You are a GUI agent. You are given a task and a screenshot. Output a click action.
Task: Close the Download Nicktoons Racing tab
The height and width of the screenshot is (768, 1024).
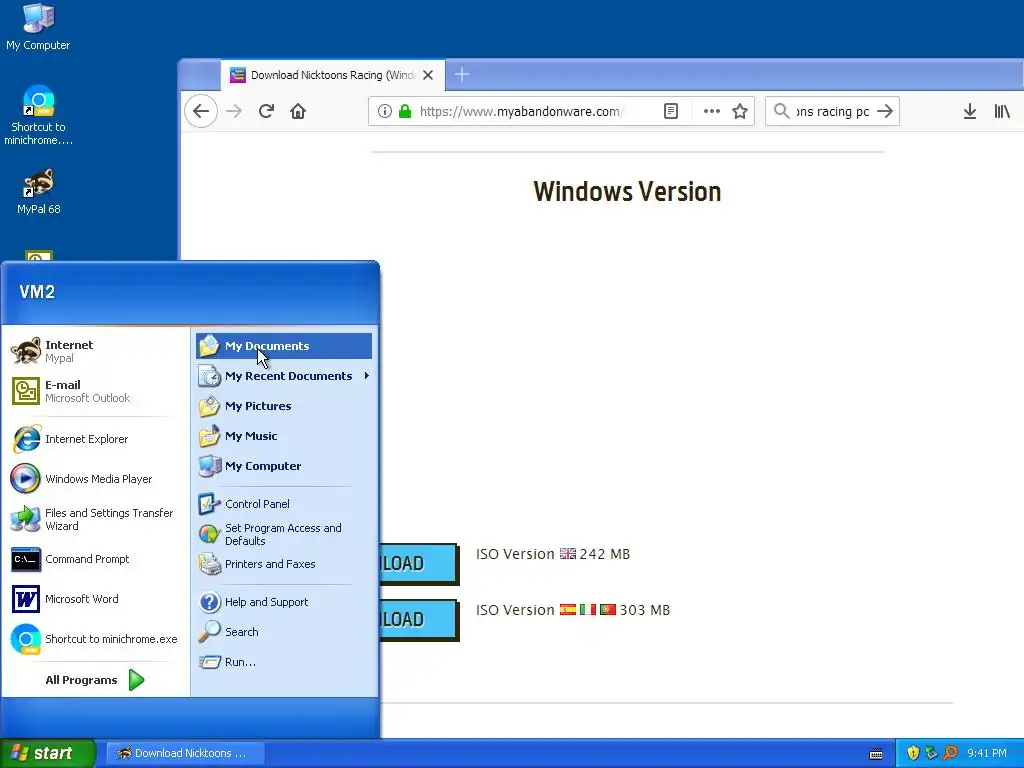pyautogui.click(x=428, y=75)
